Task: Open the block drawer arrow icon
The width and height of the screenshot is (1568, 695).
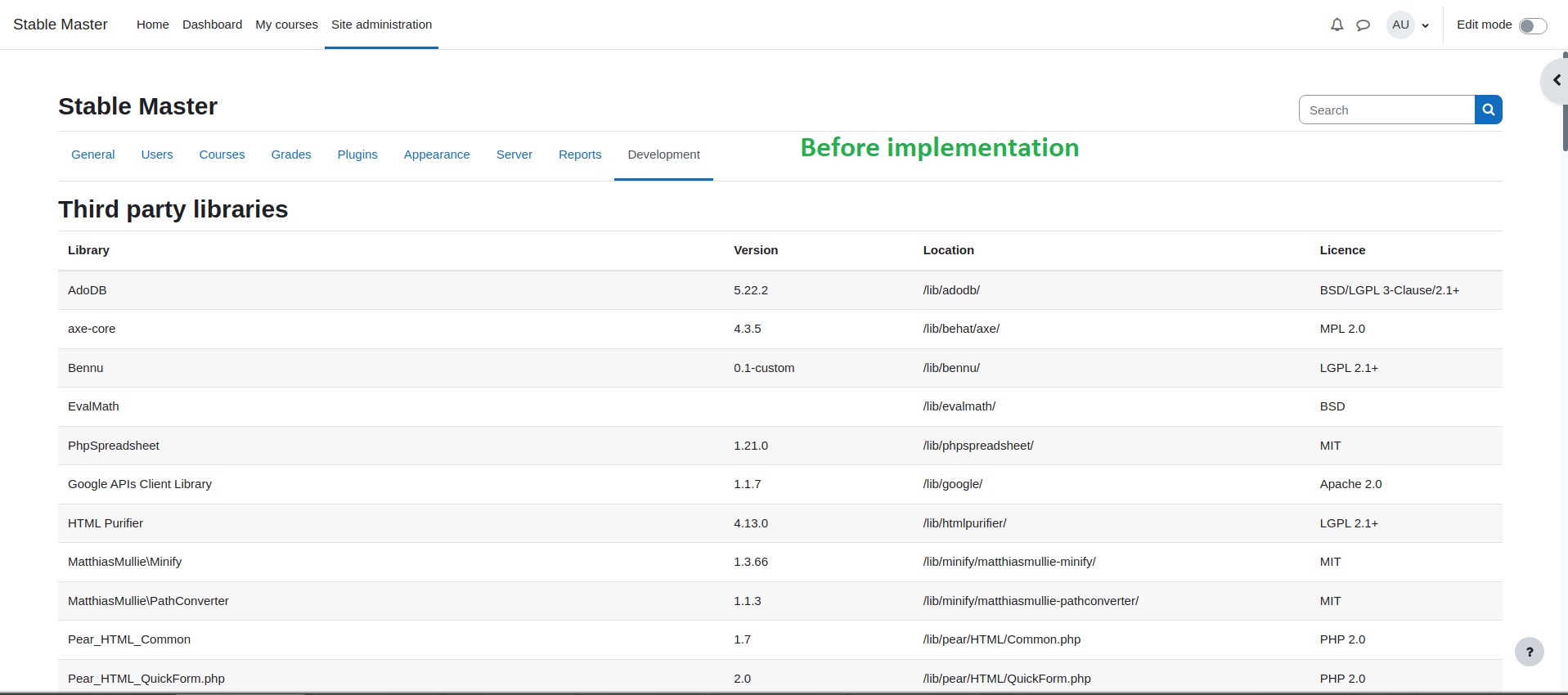Action: (x=1556, y=80)
